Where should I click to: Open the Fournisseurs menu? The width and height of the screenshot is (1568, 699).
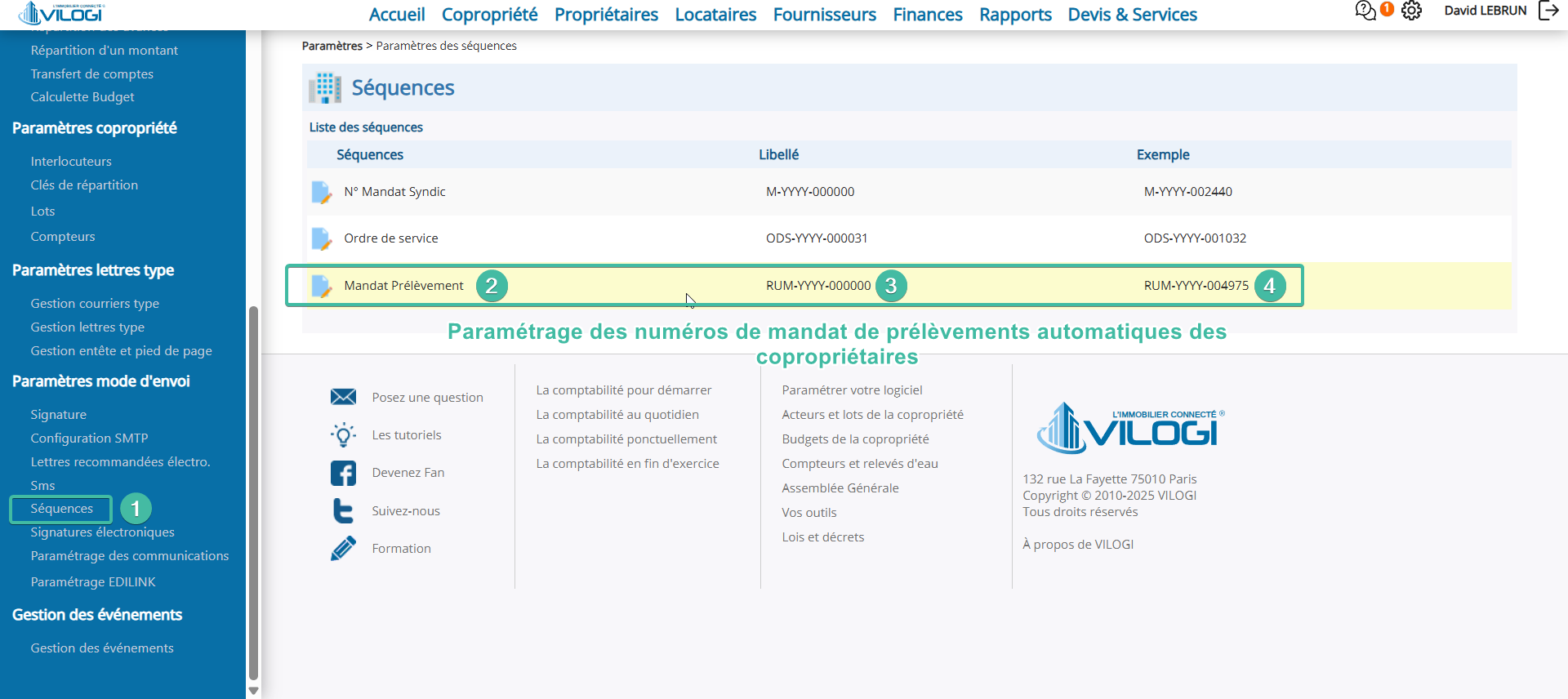825,15
